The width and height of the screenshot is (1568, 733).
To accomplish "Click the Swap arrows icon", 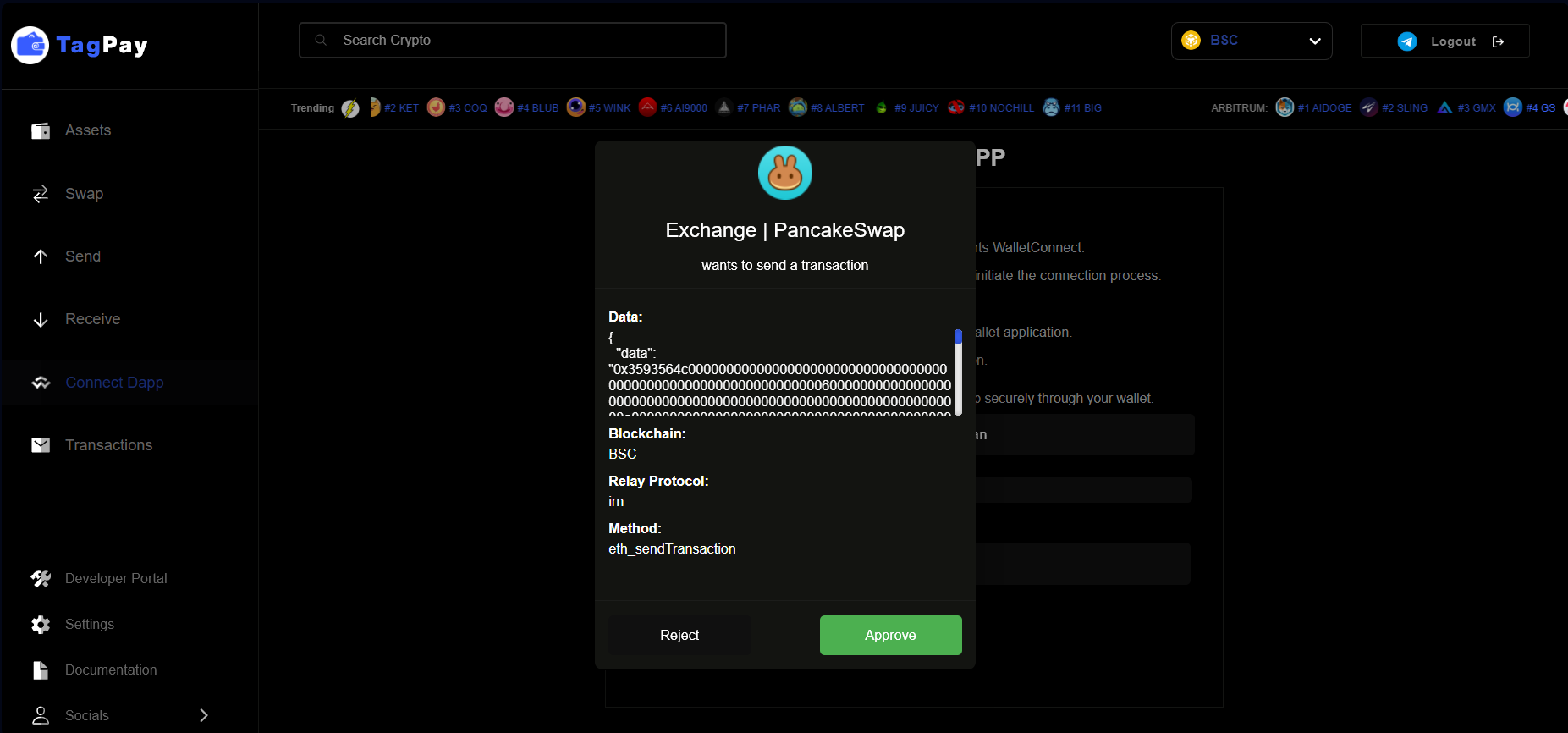I will (41, 194).
